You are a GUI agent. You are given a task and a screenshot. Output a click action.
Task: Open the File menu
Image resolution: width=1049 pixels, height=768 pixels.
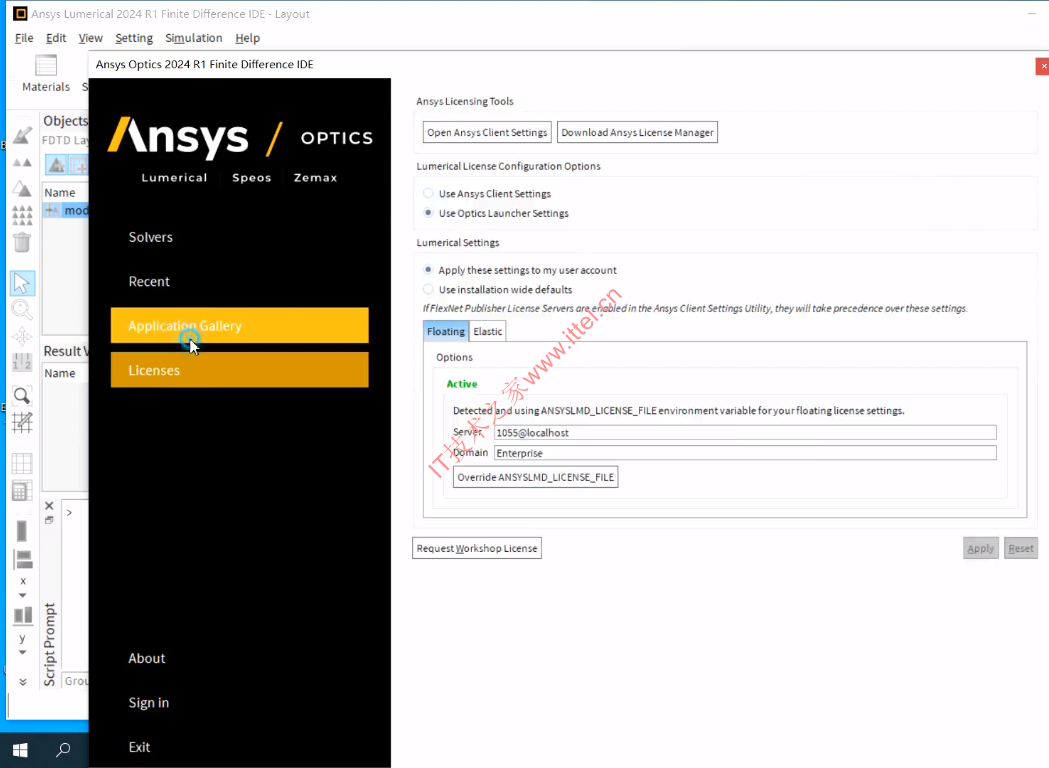pos(24,38)
